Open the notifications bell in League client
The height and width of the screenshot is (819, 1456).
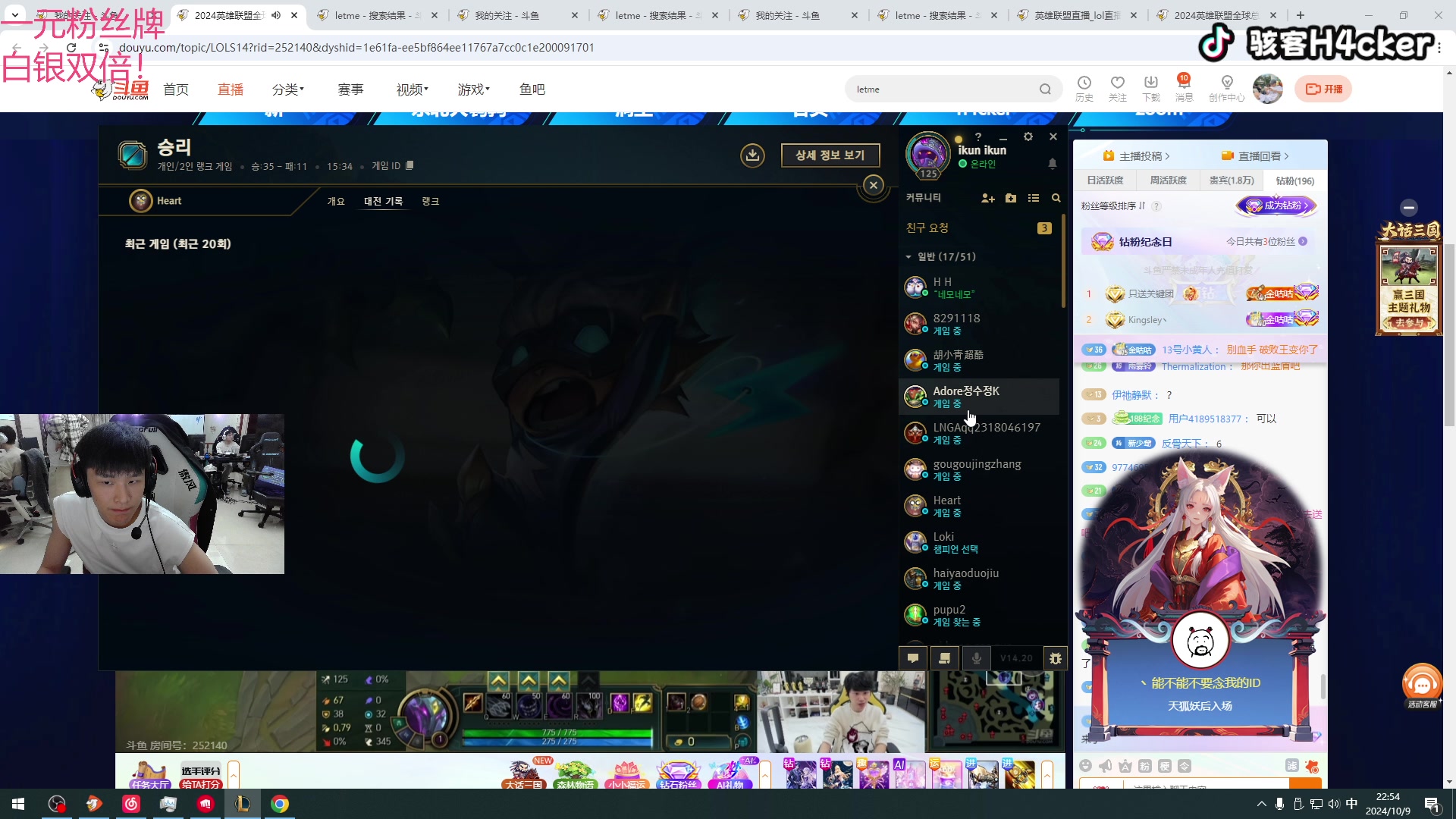(1053, 164)
